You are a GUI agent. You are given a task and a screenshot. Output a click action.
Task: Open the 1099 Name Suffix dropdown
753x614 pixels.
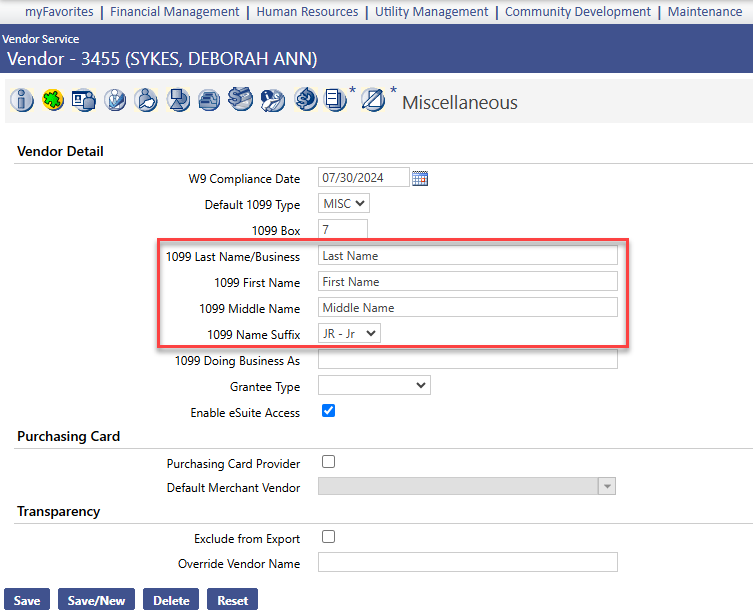(x=349, y=333)
